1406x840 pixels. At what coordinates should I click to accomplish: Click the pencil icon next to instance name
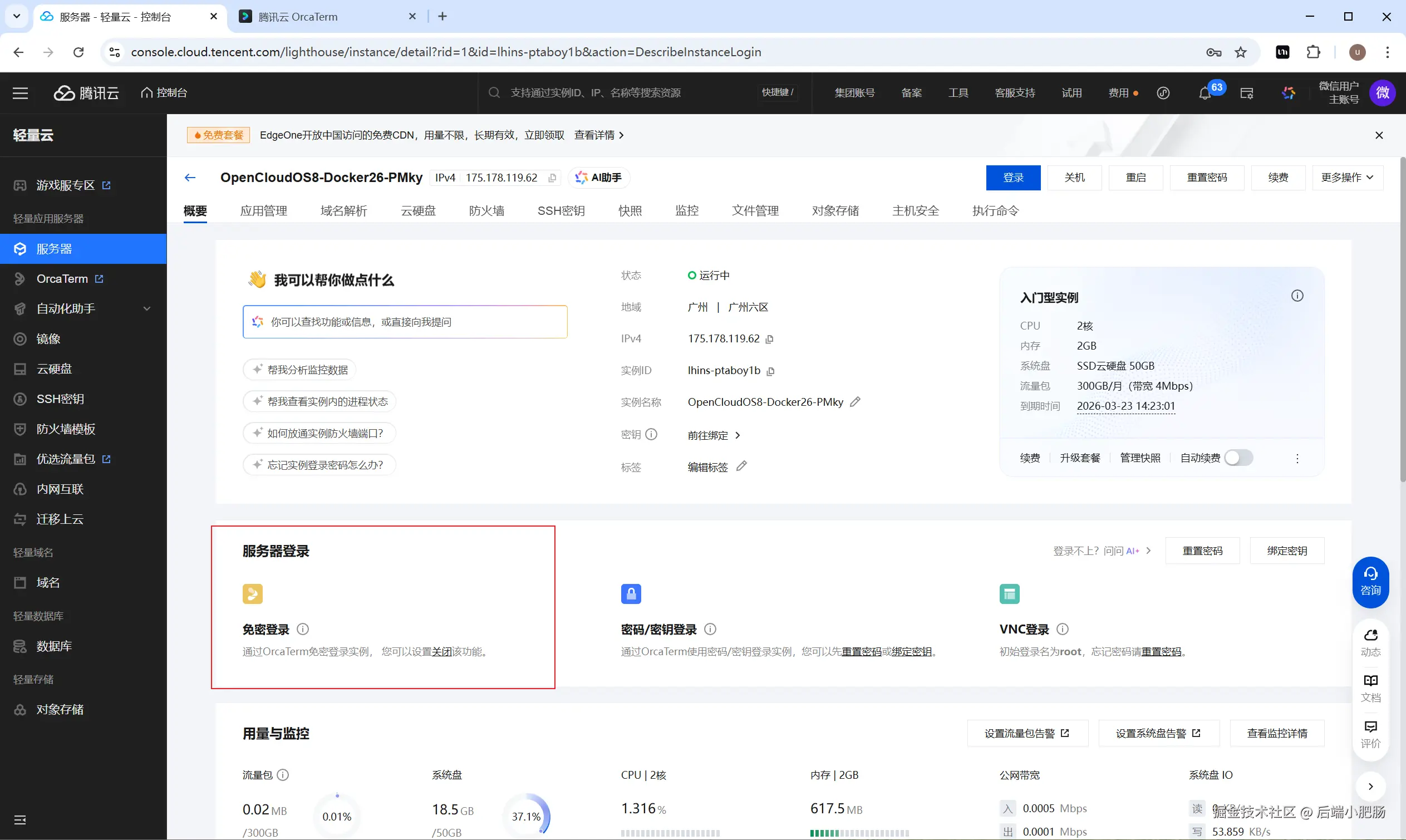(x=856, y=402)
